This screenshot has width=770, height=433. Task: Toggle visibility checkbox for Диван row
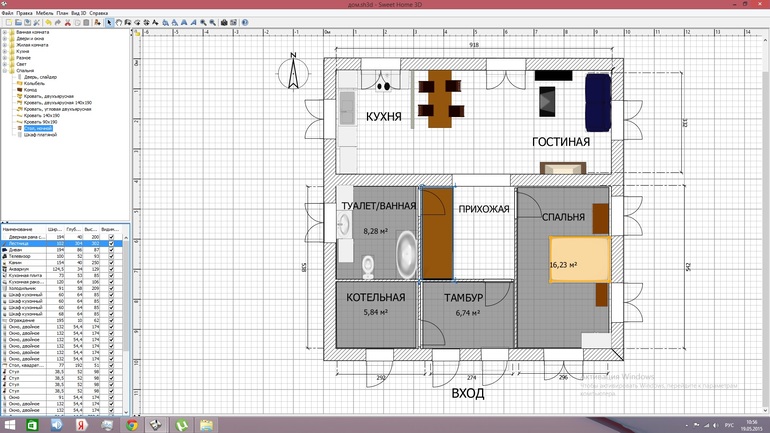coord(111,250)
